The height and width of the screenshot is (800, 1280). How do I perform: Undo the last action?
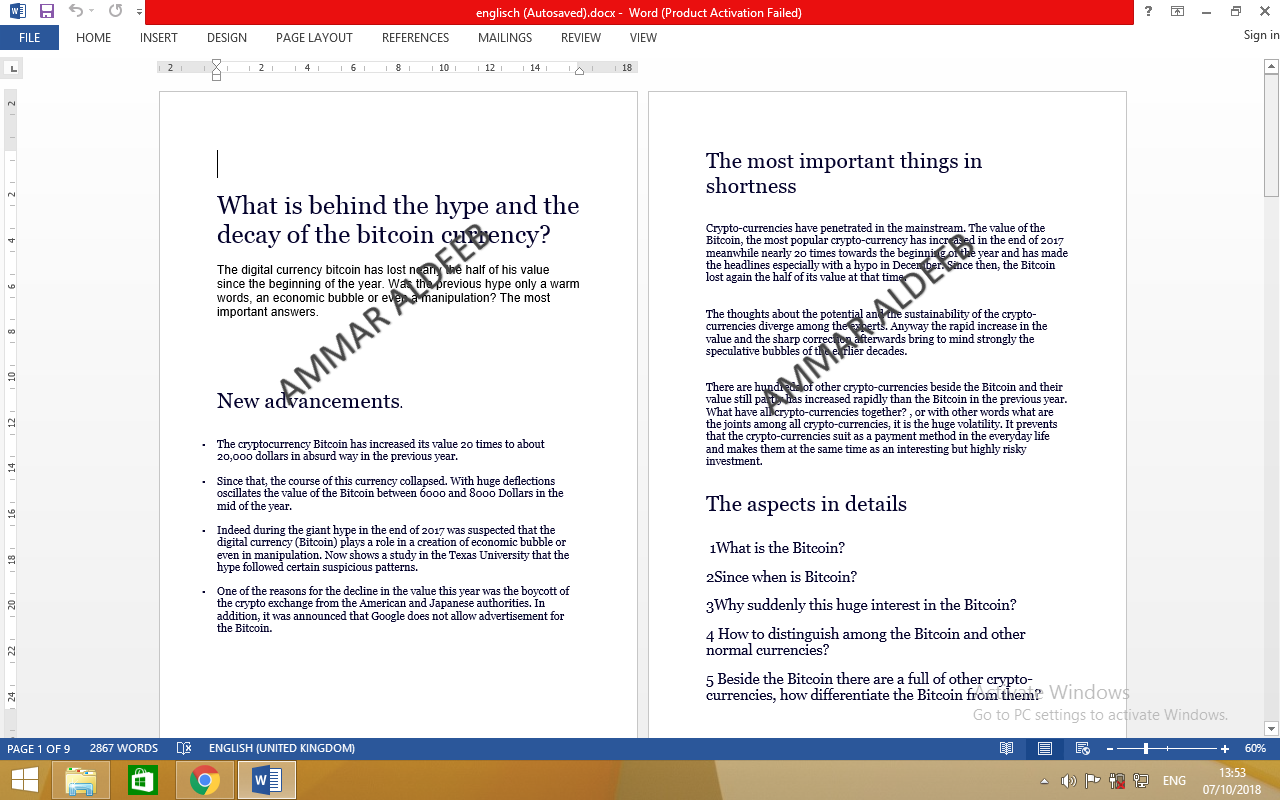click(75, 12)
